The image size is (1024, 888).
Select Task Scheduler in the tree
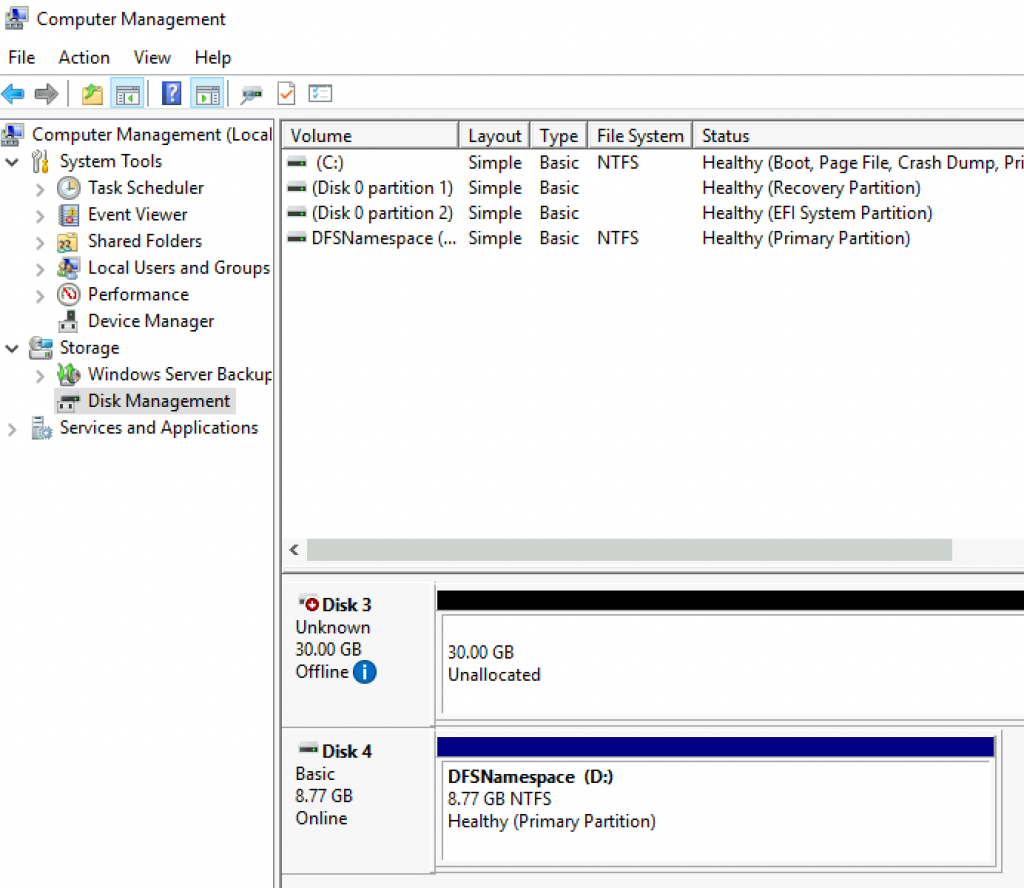pos(146,188)
